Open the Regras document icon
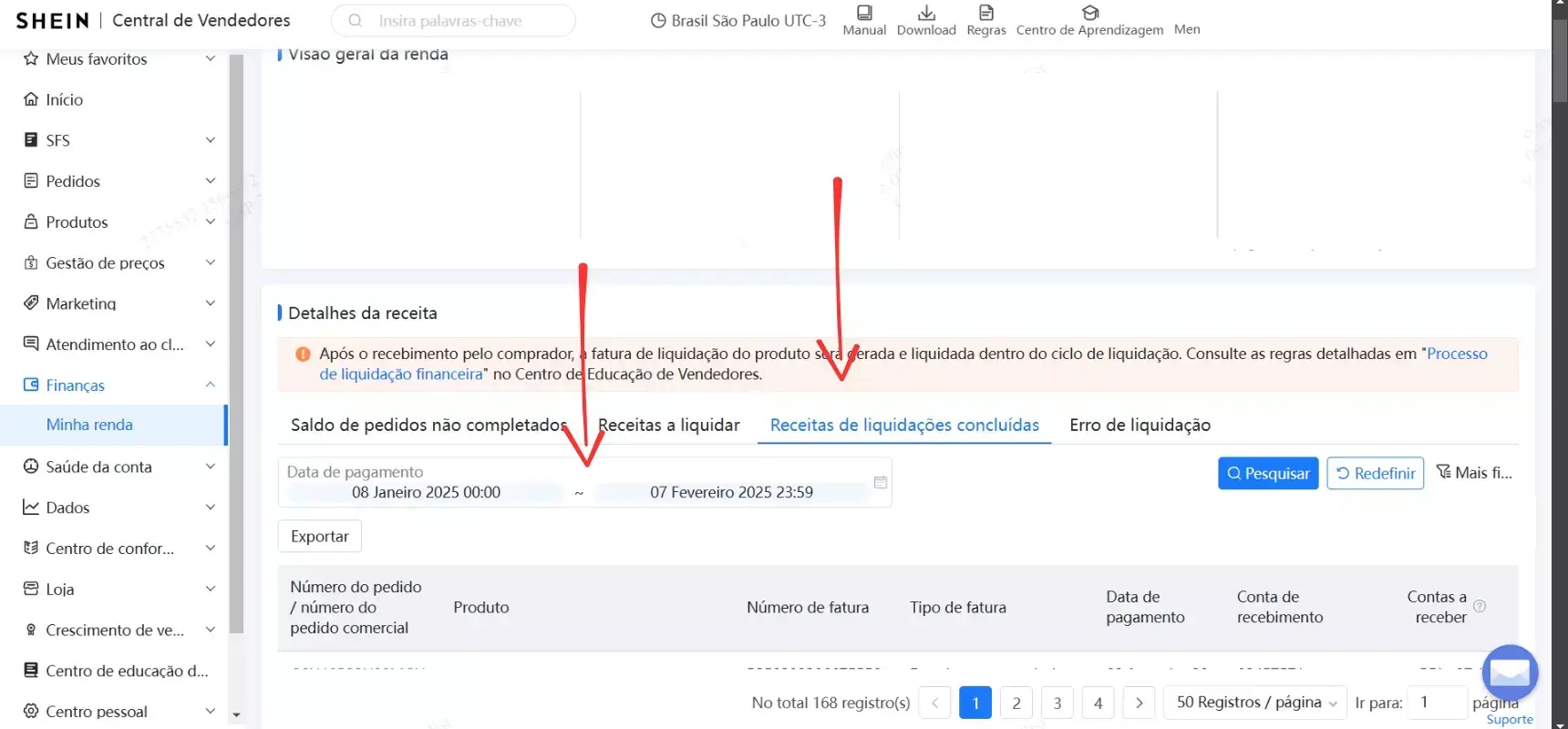 [985, 13]
